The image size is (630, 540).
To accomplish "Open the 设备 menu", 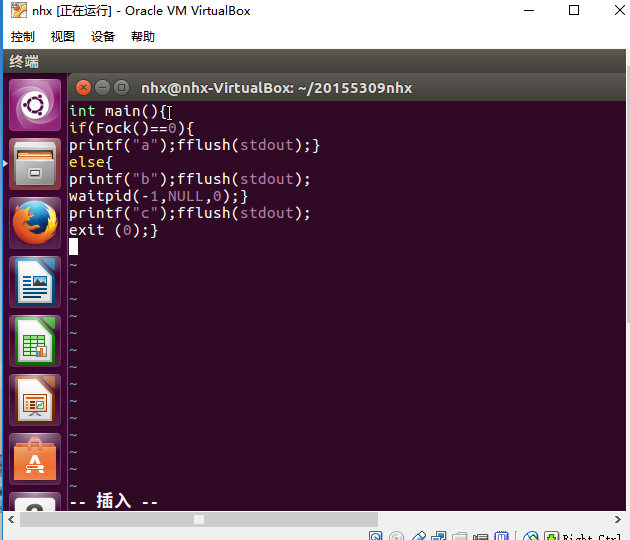I will coord(103,37).
